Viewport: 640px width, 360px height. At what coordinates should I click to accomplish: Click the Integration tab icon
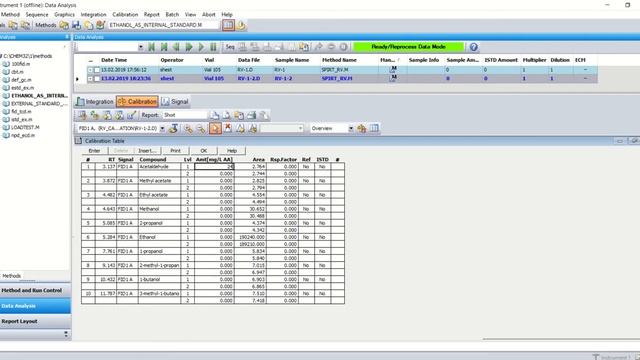[80, 102]
